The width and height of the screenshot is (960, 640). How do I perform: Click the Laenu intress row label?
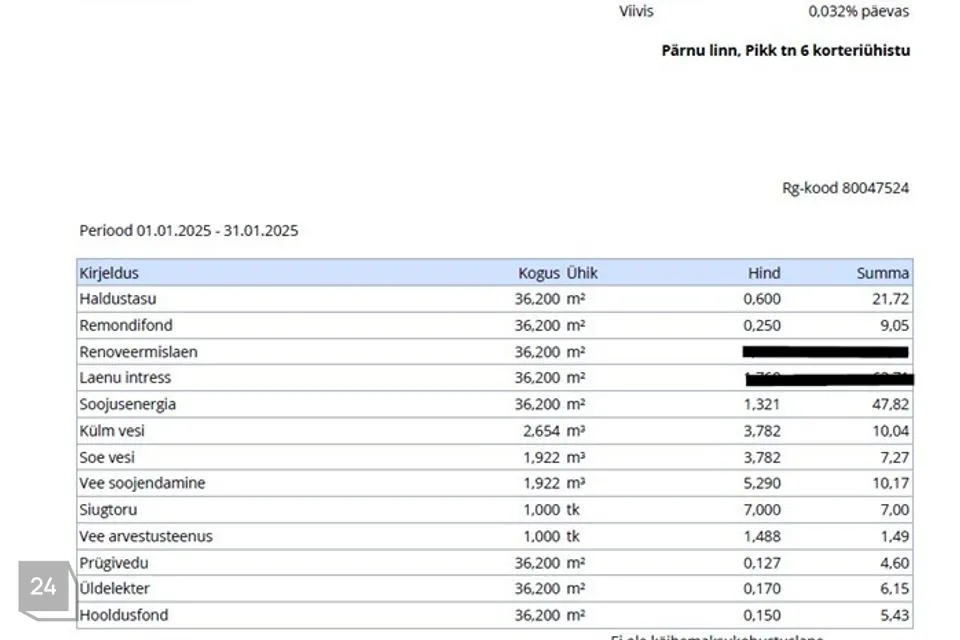pyautogui.click(x=125, y=378)
